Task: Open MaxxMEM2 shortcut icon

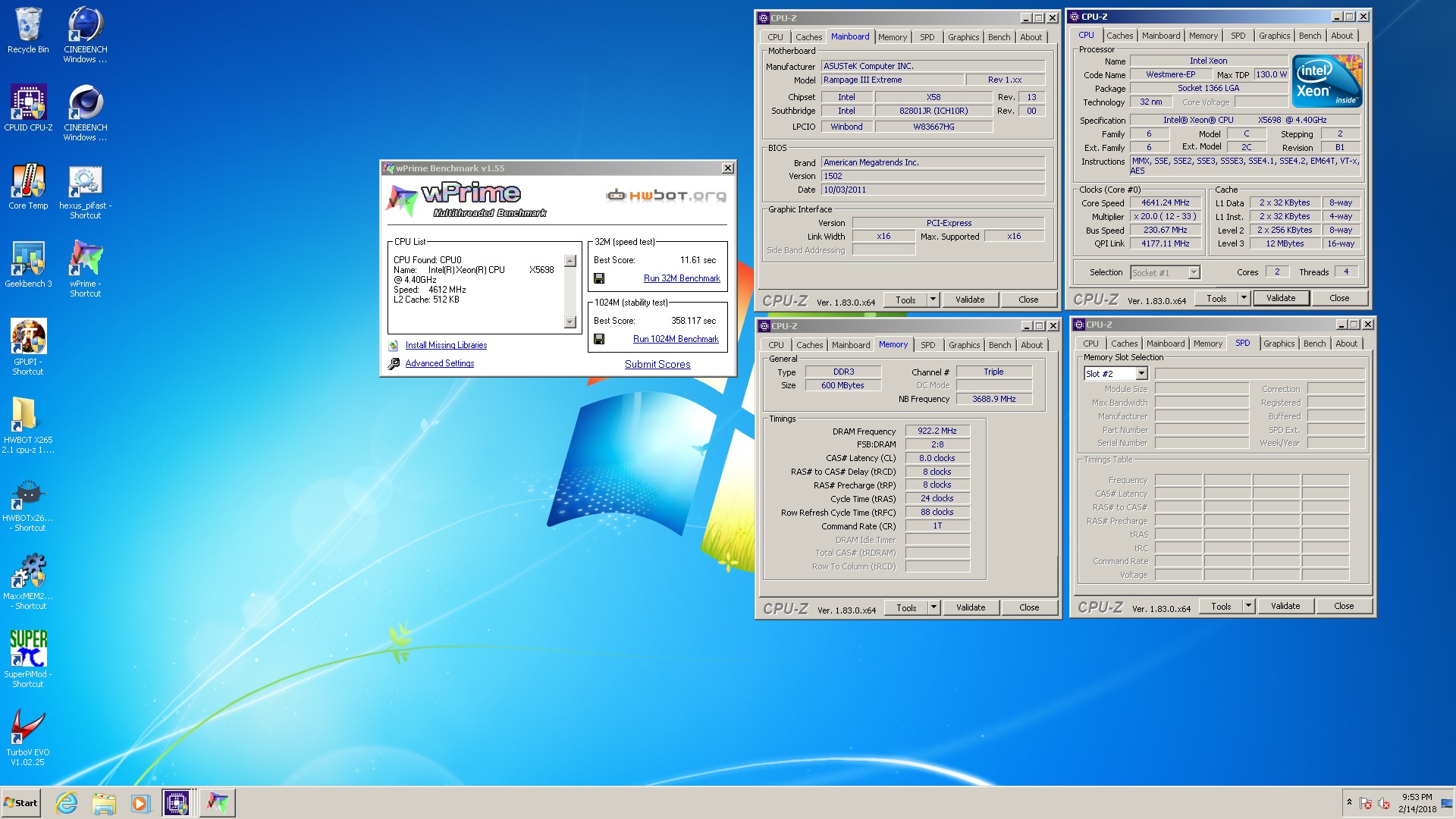Action: tap(28, 582)
